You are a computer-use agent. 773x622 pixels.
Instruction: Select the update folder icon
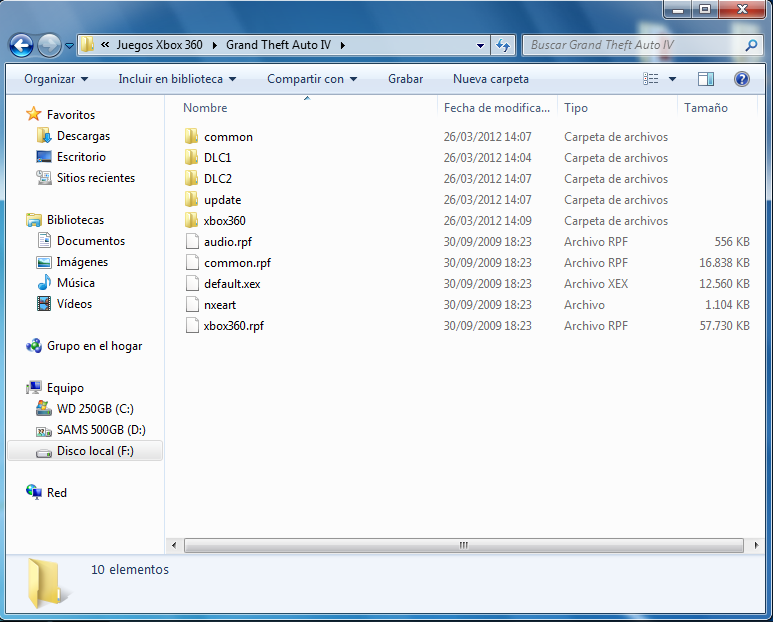[x=192, y=200]
